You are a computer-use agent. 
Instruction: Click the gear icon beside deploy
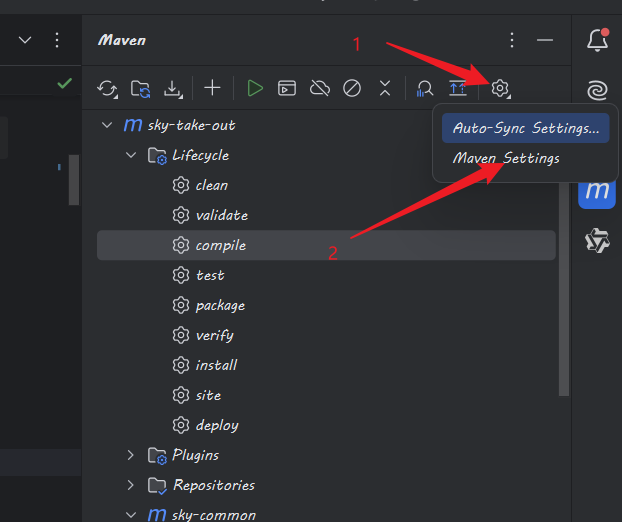[x=181, y=425]
